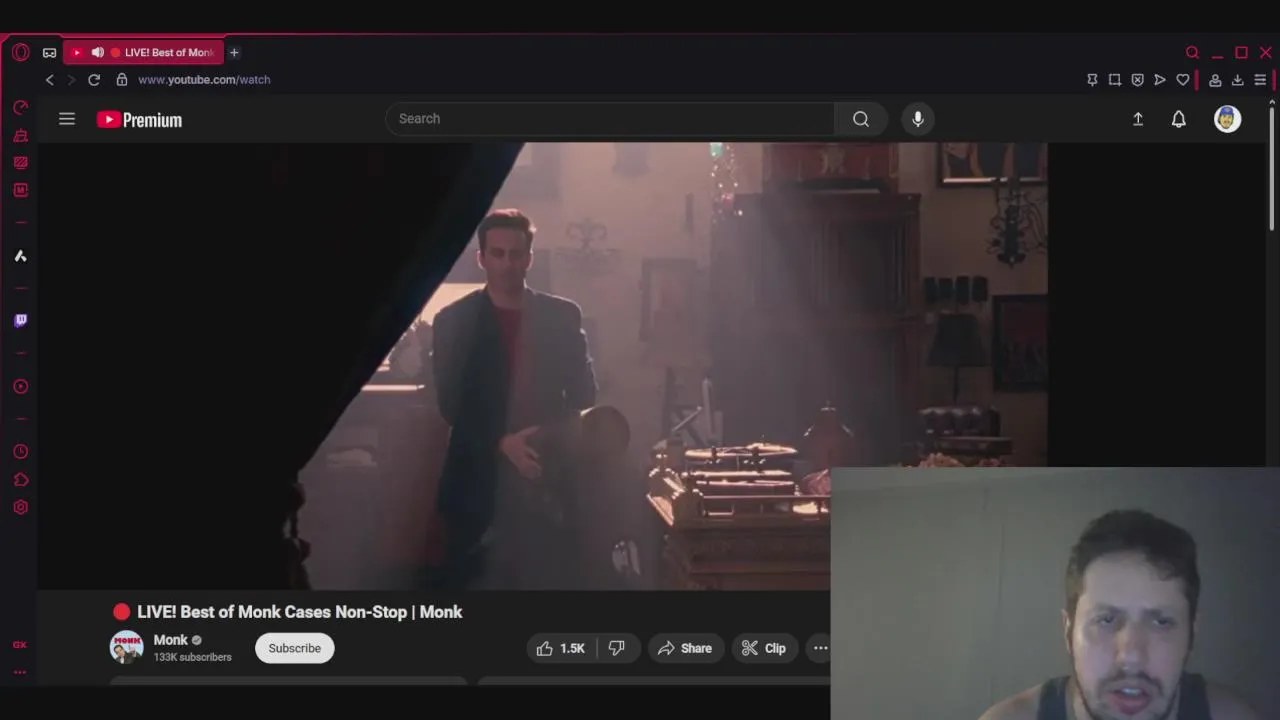Screen dimensions: 1280x720
Task: Open History from sidebar clock
Action: click(x=20, y=452)
